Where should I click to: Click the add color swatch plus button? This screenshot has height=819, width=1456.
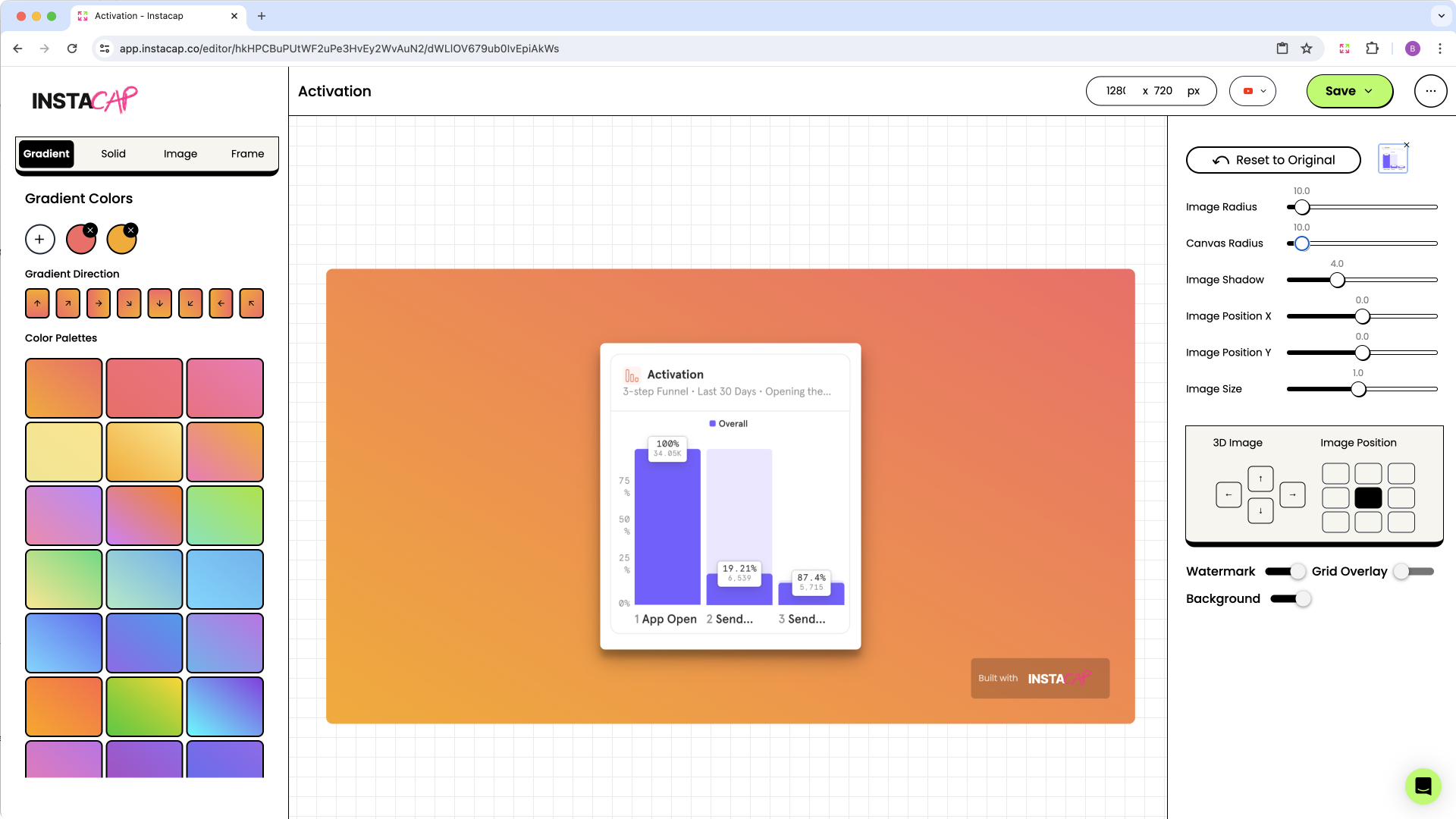(x=39, y=239)
